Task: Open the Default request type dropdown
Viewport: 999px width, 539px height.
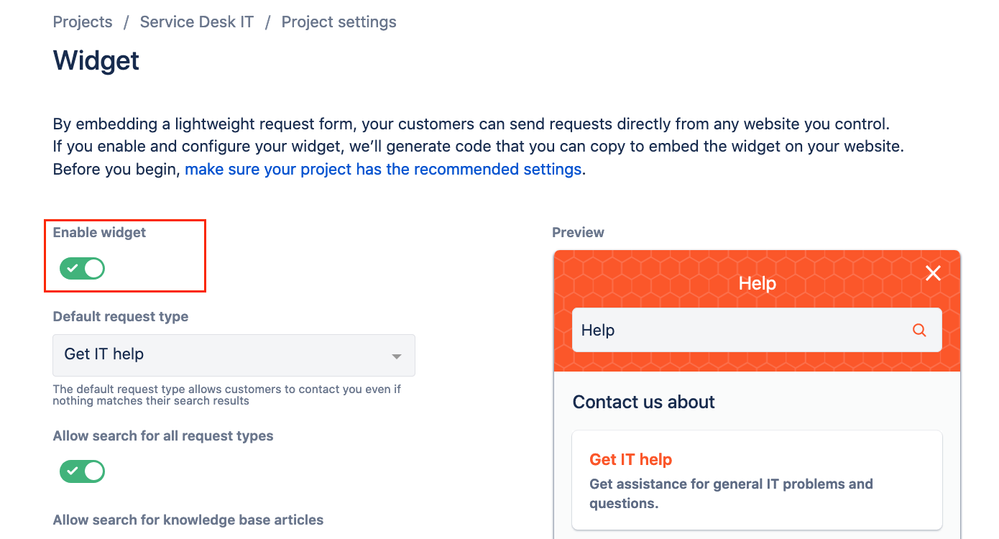Action: point(233,355)
